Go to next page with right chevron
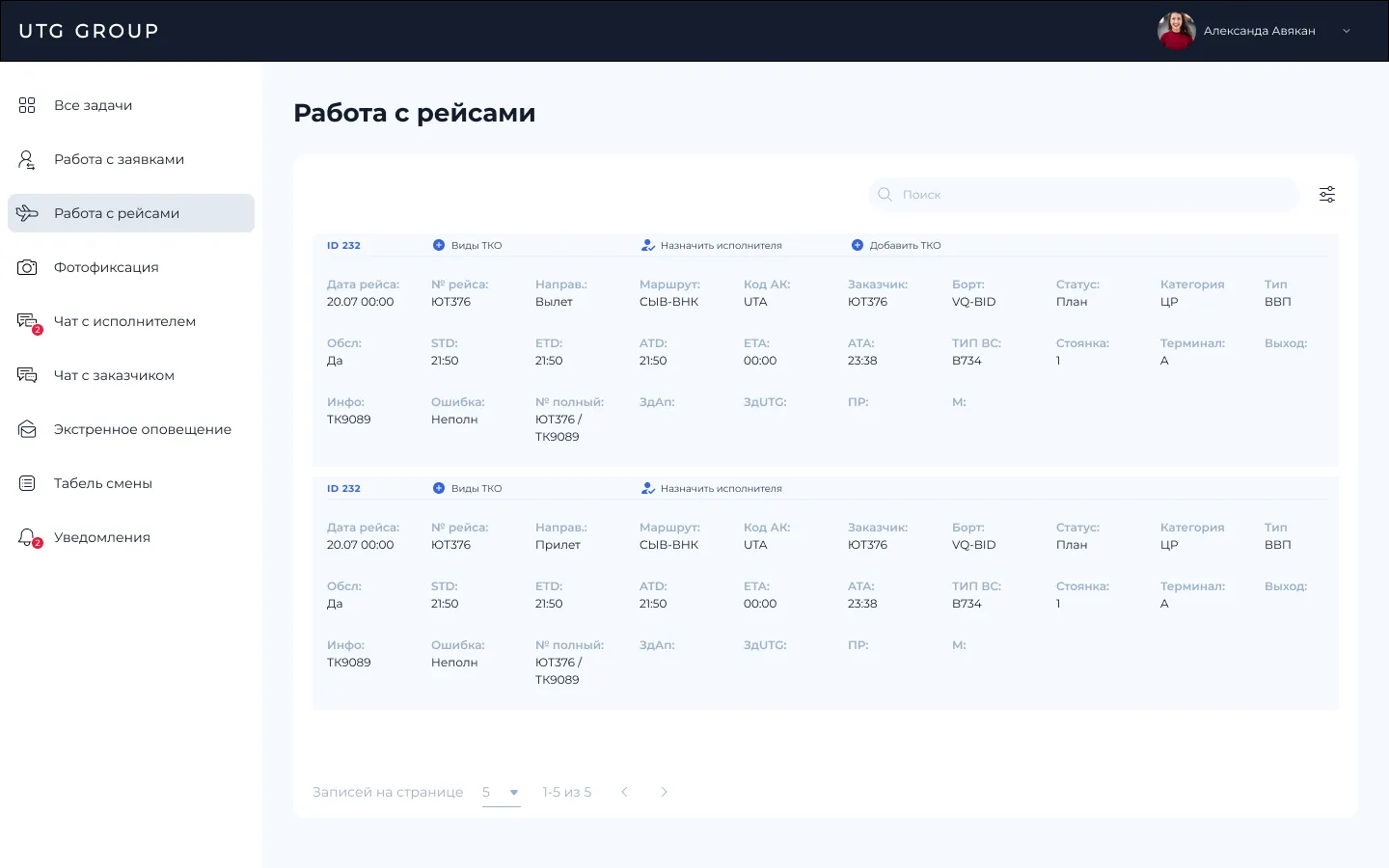This screenshot has width=1389, height=868. (x=664, y=792)
